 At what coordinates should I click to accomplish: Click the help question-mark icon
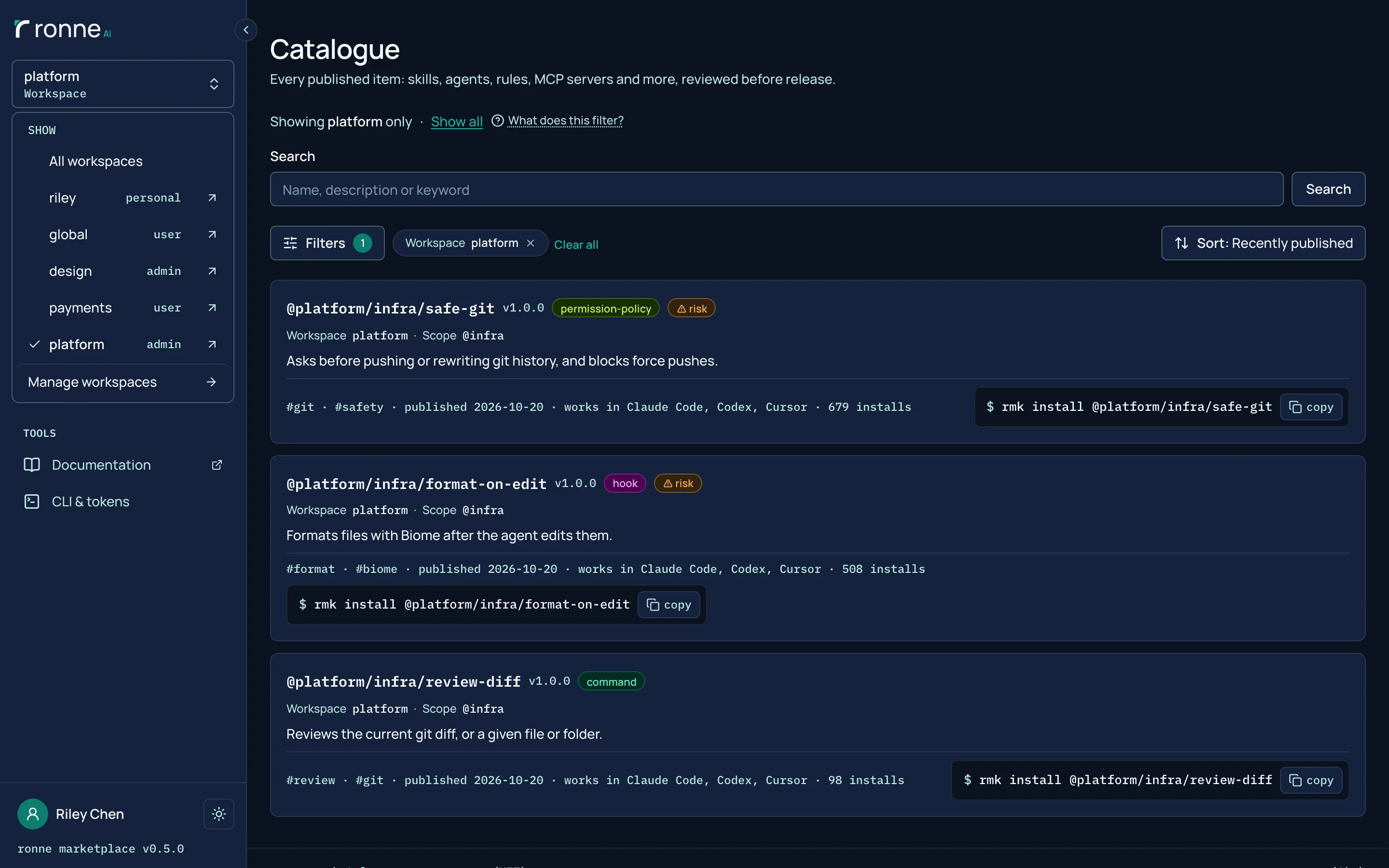(x=498, y=121)
